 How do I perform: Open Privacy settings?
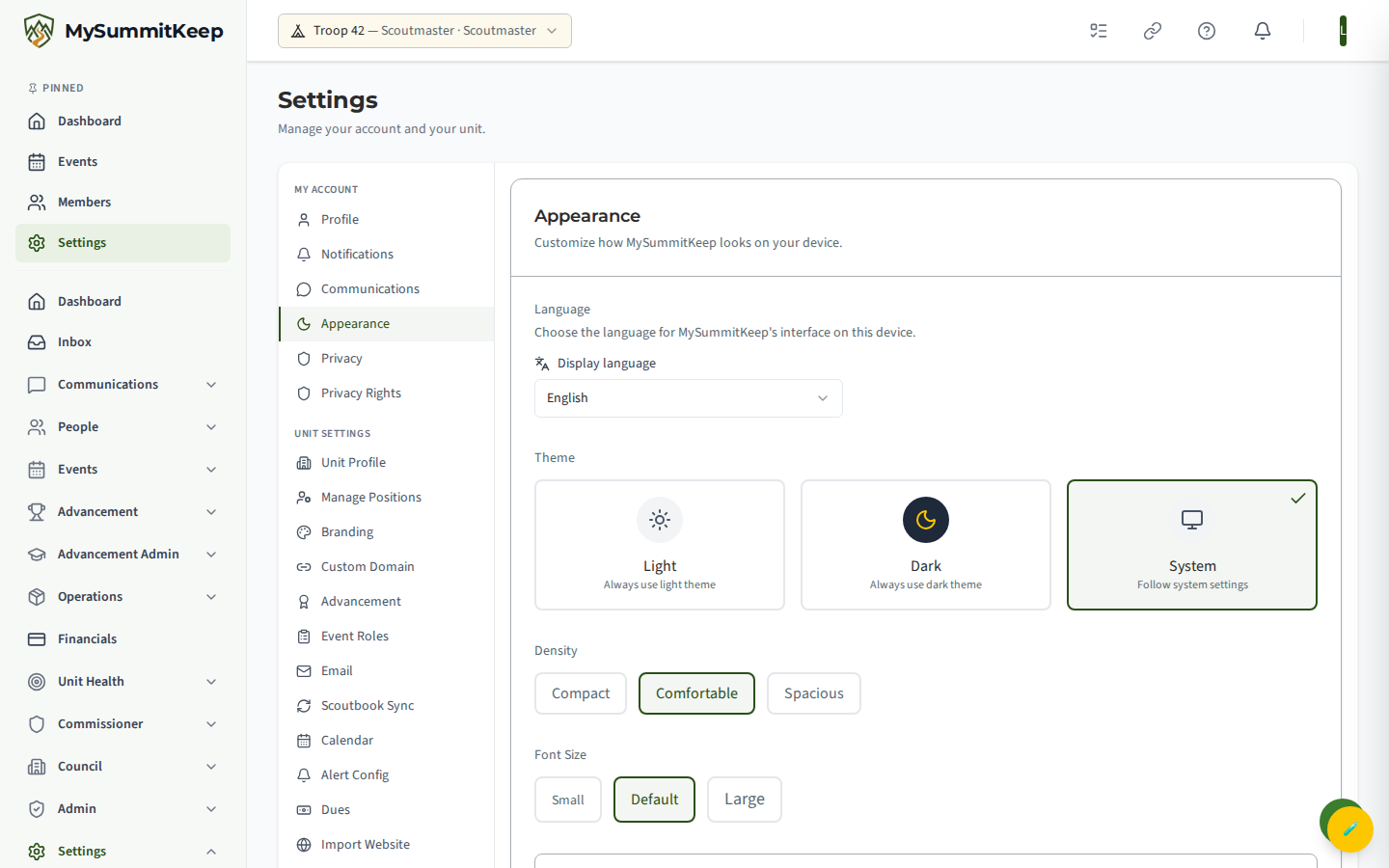point(387,359)
